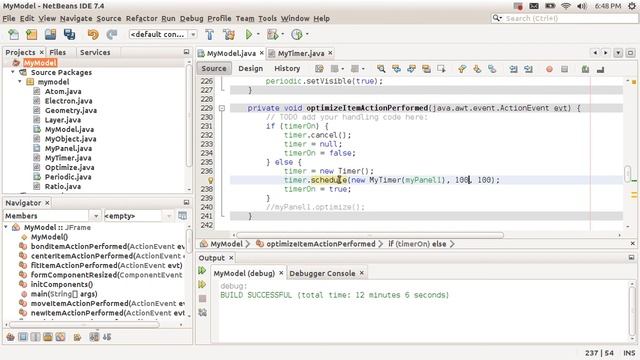Viewport: 640px width, 360px height.
Task: Select initComponents() in Navigator
Action: pos(62,284)
